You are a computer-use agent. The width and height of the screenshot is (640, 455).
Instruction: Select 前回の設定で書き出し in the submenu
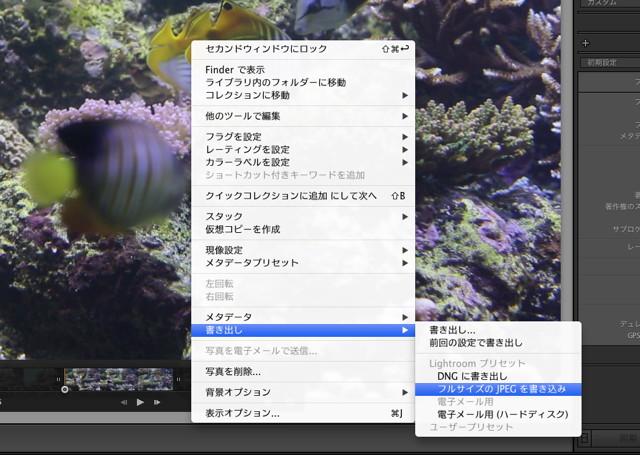475,343
